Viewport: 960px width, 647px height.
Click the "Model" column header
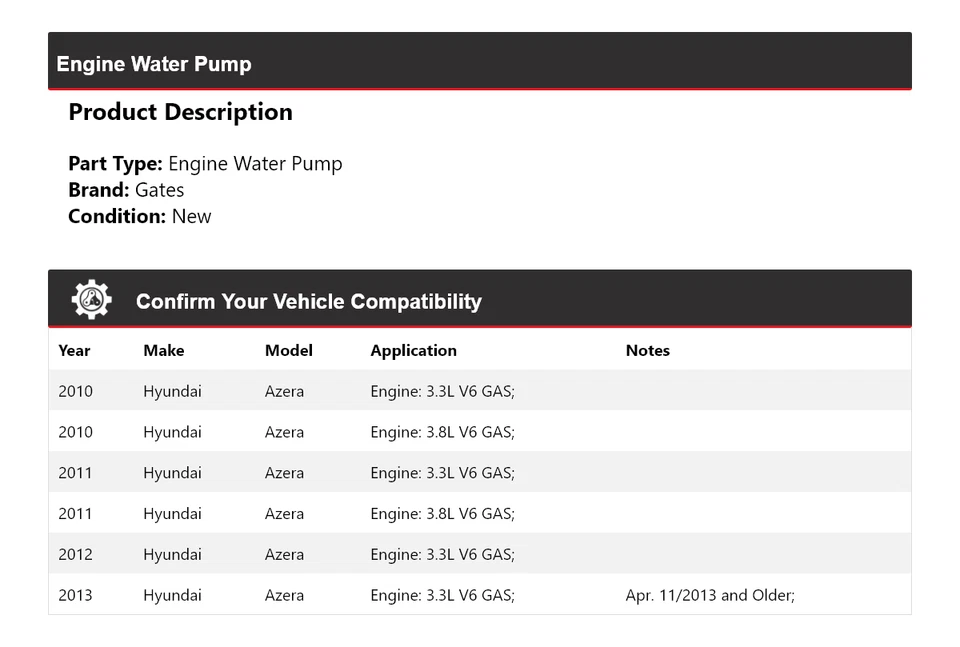point(289,350)
